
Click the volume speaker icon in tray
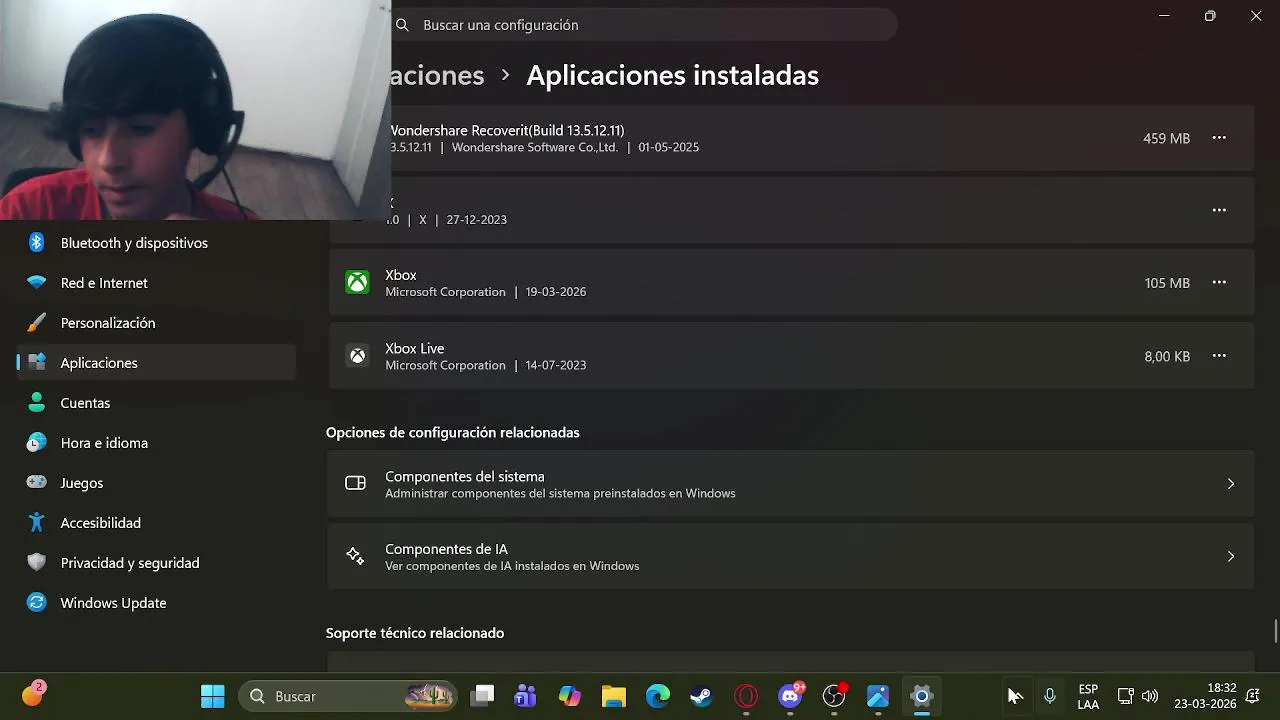[x=1150, y=696]
